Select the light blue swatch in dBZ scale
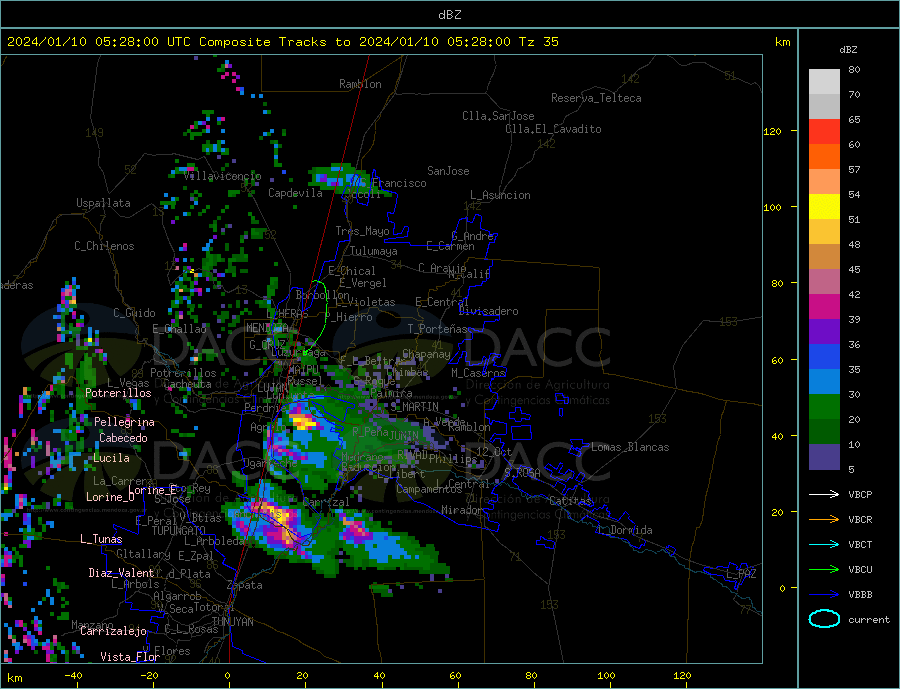 point(824,382)
